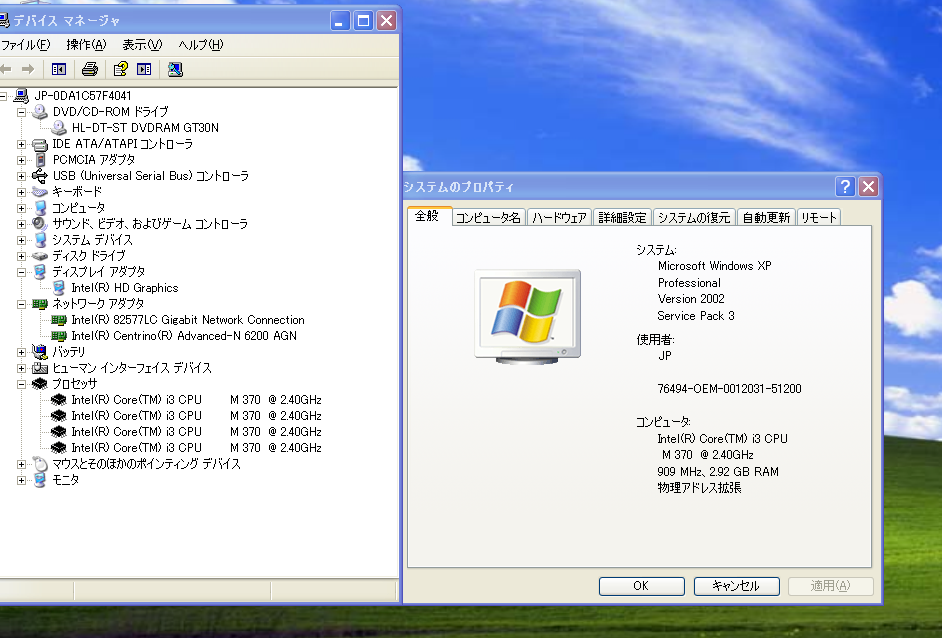Screen dimensions: 942x638
Task: Click the DVD/CD-ROM drive category icon
Action: click(x=40, y=112)
